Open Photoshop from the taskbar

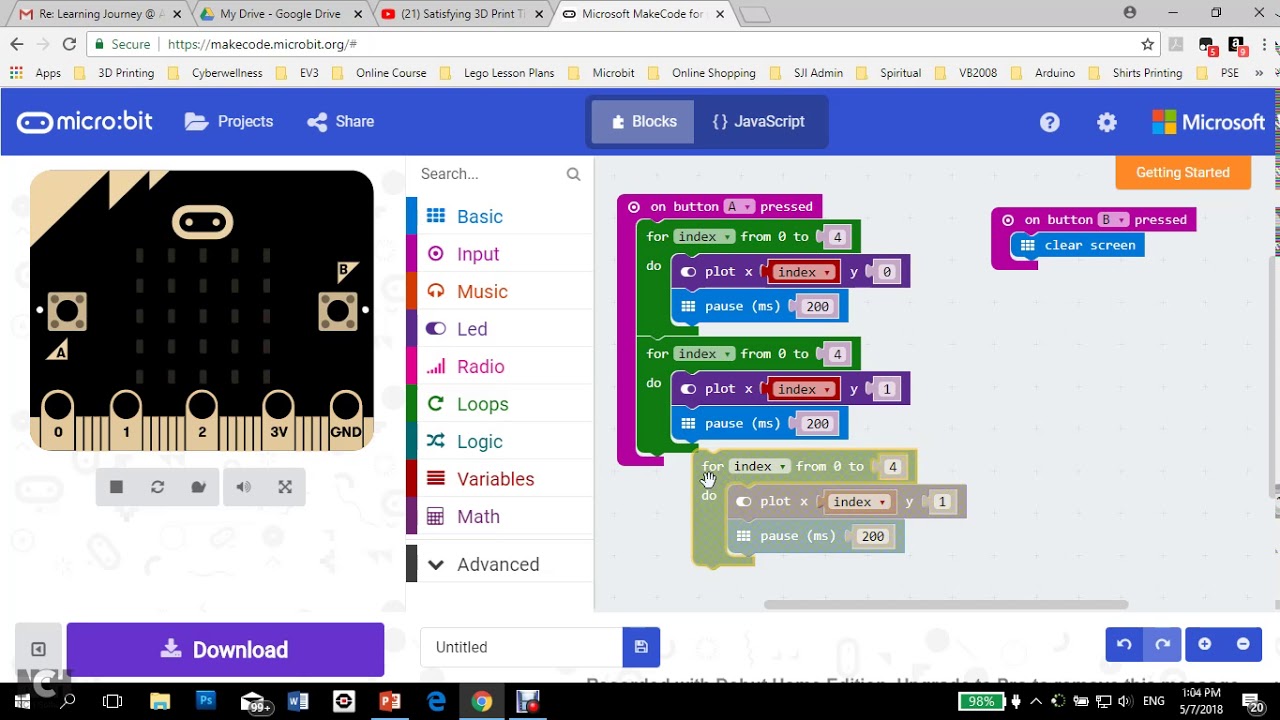(206, 702)
